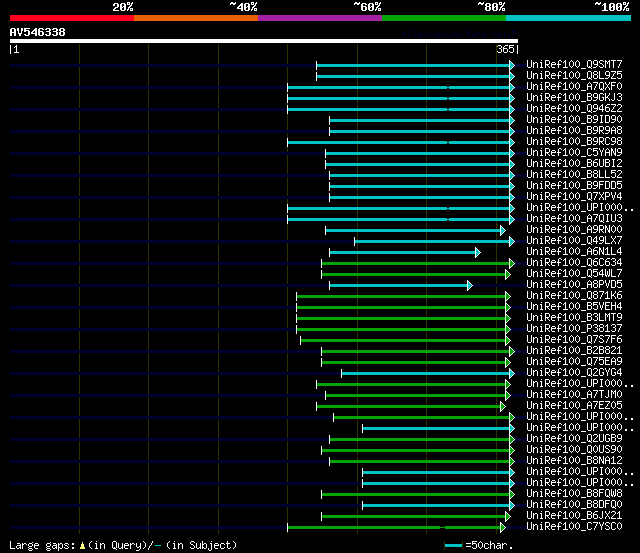Screen dimensions: 640x553
Task: Click the green alignment bar for Q6C634
Action: point(416,264)
